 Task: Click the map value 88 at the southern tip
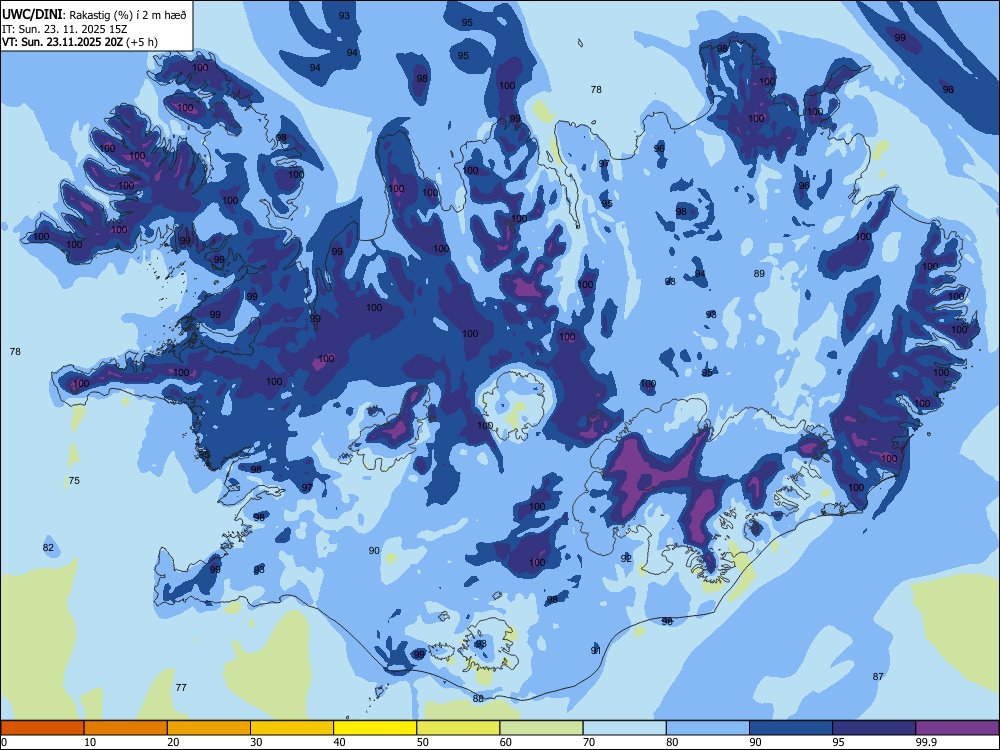pyautogui.click(x=478, y=698)
